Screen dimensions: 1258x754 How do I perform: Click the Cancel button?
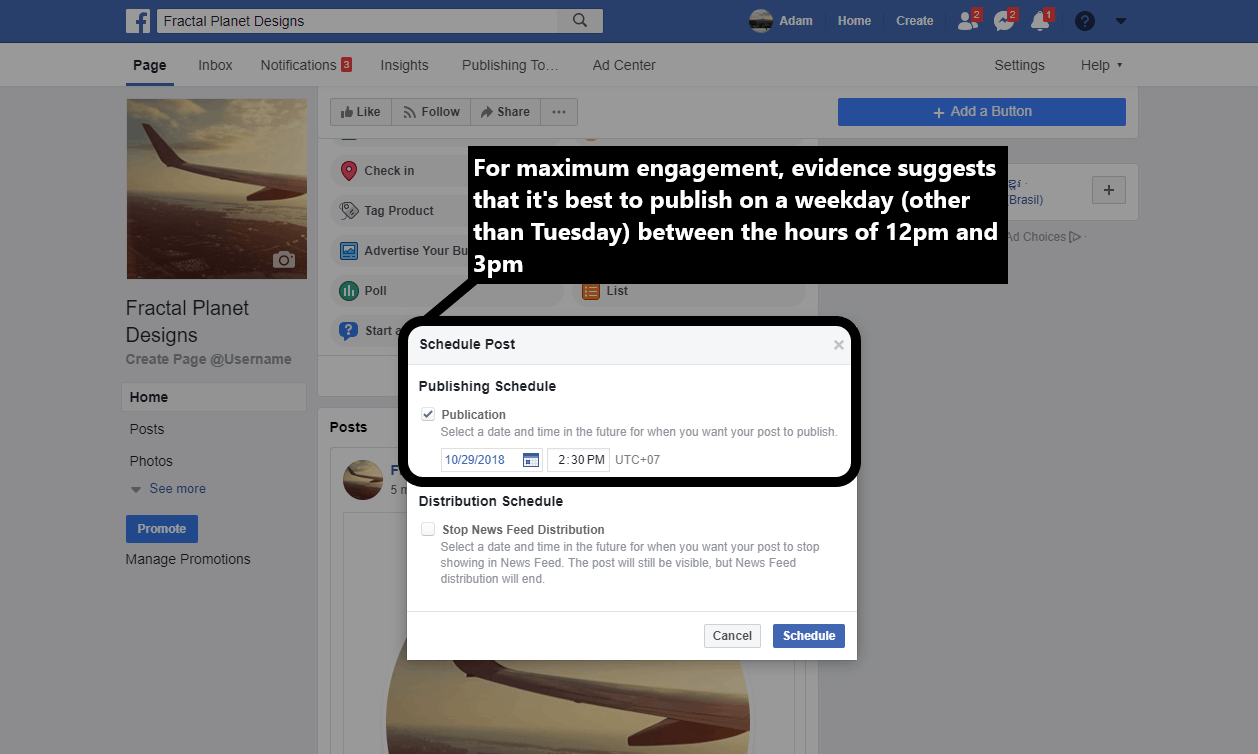tap(732, 636)
